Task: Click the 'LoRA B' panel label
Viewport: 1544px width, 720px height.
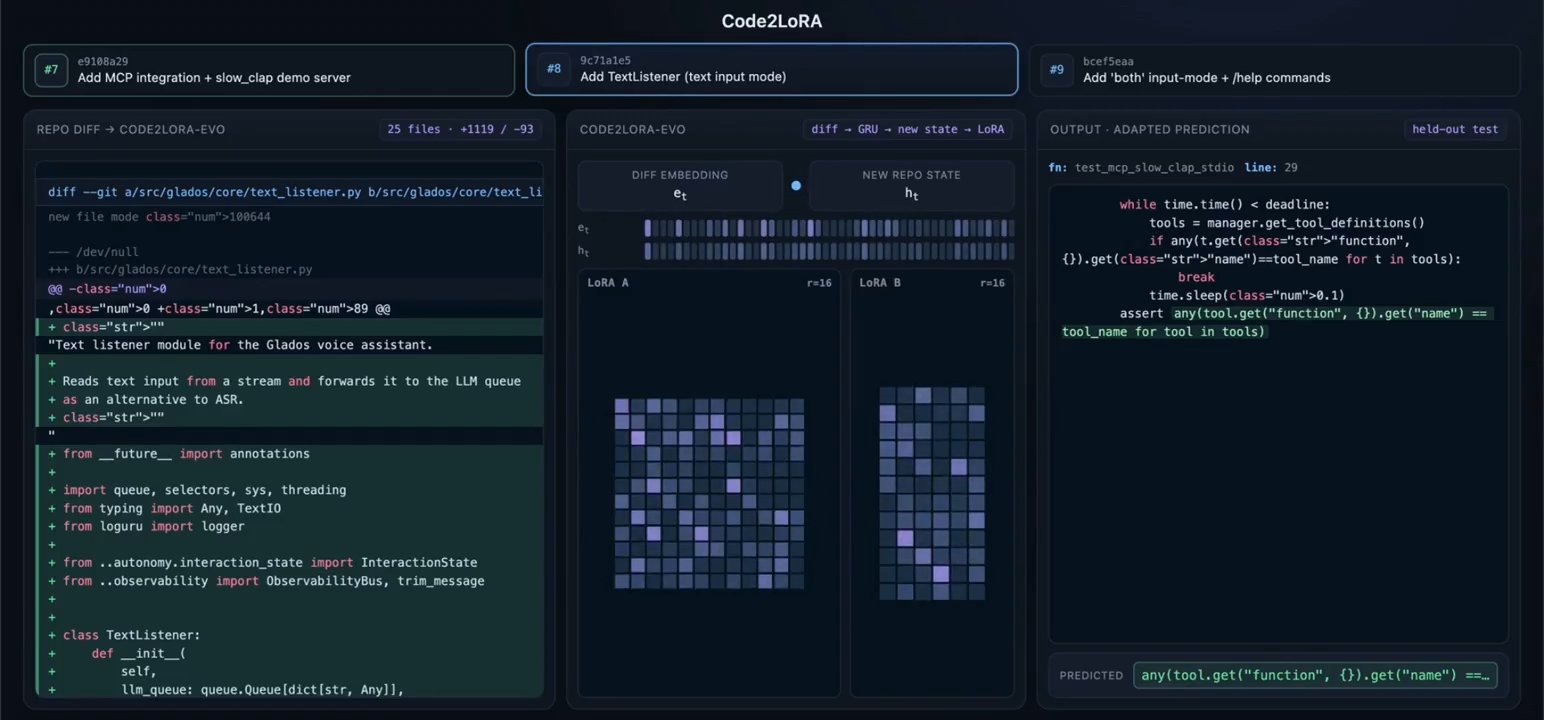Action: tap(880, 283)
